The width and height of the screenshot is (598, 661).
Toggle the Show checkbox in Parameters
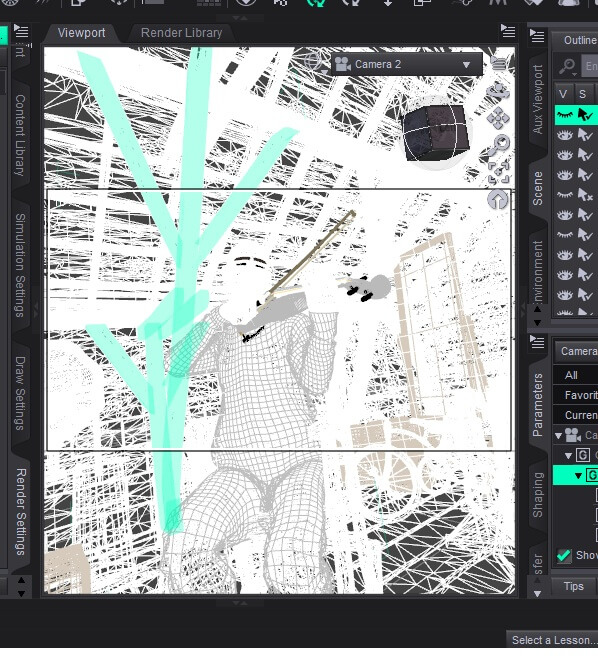coord(564,555)
